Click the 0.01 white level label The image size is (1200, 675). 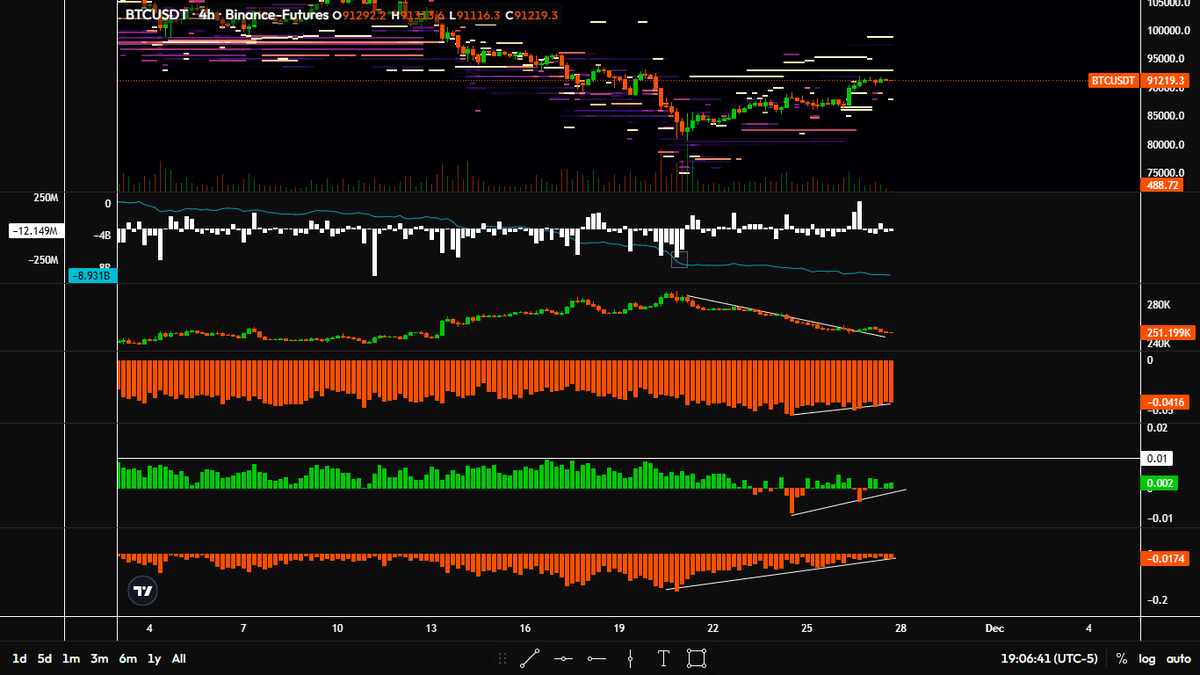[1156, 459]
